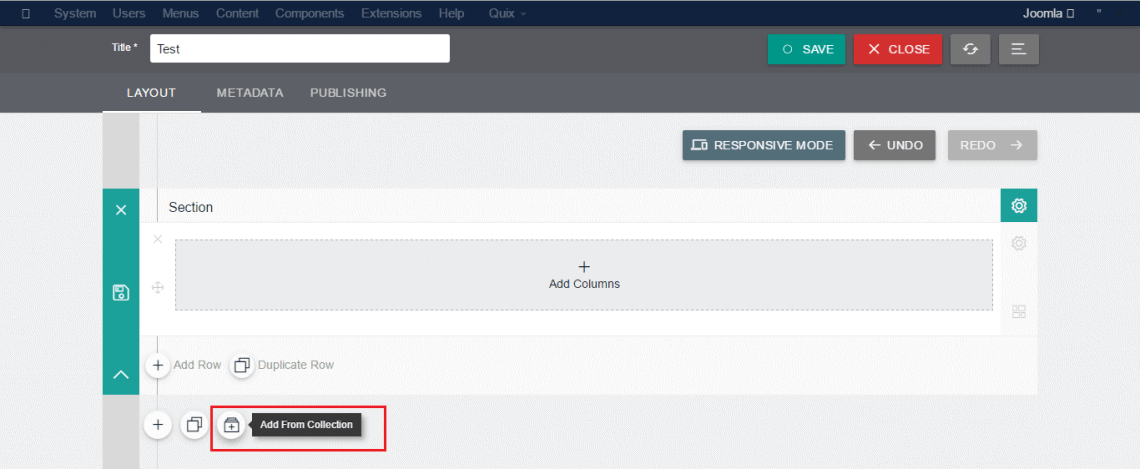Open the Quix dropdown menu
The image size is (1140, 469).
(x=507, y=13)
